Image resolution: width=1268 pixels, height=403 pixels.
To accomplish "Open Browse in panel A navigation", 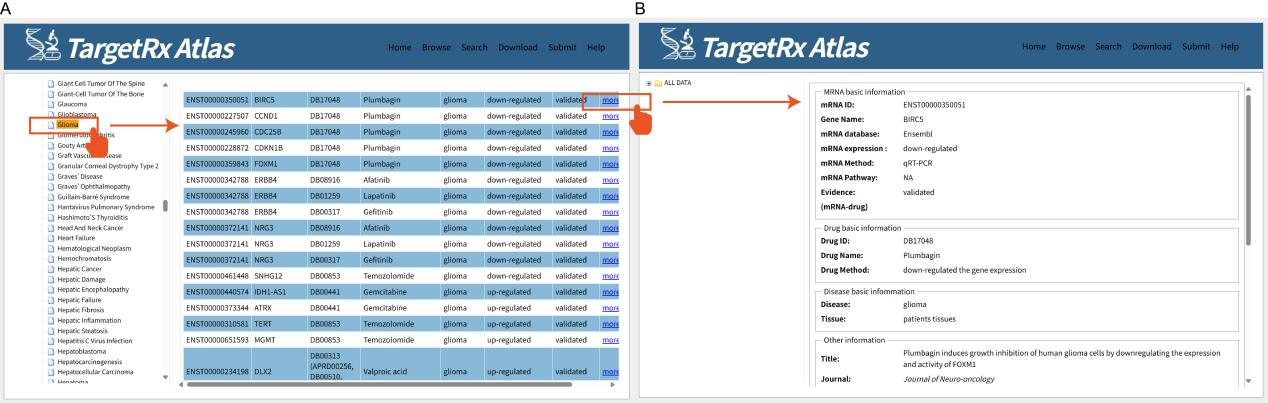I will coord(436,47).
